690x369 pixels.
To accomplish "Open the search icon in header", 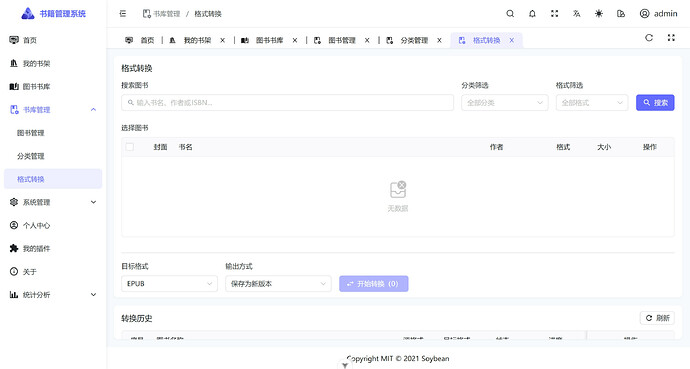I will (x=510, y=14).
